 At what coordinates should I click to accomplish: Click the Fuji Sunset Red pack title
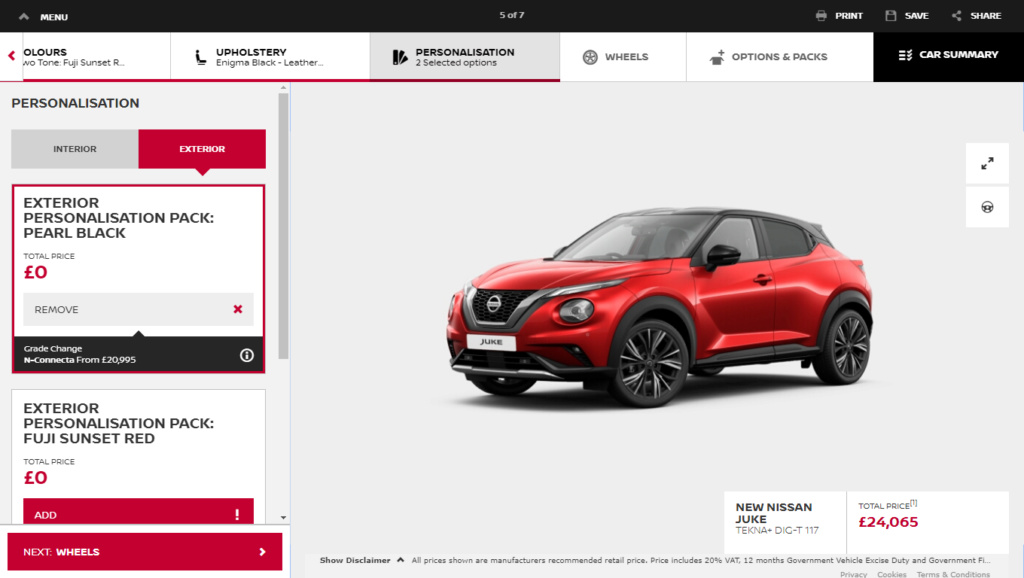[x=119, y=423]
